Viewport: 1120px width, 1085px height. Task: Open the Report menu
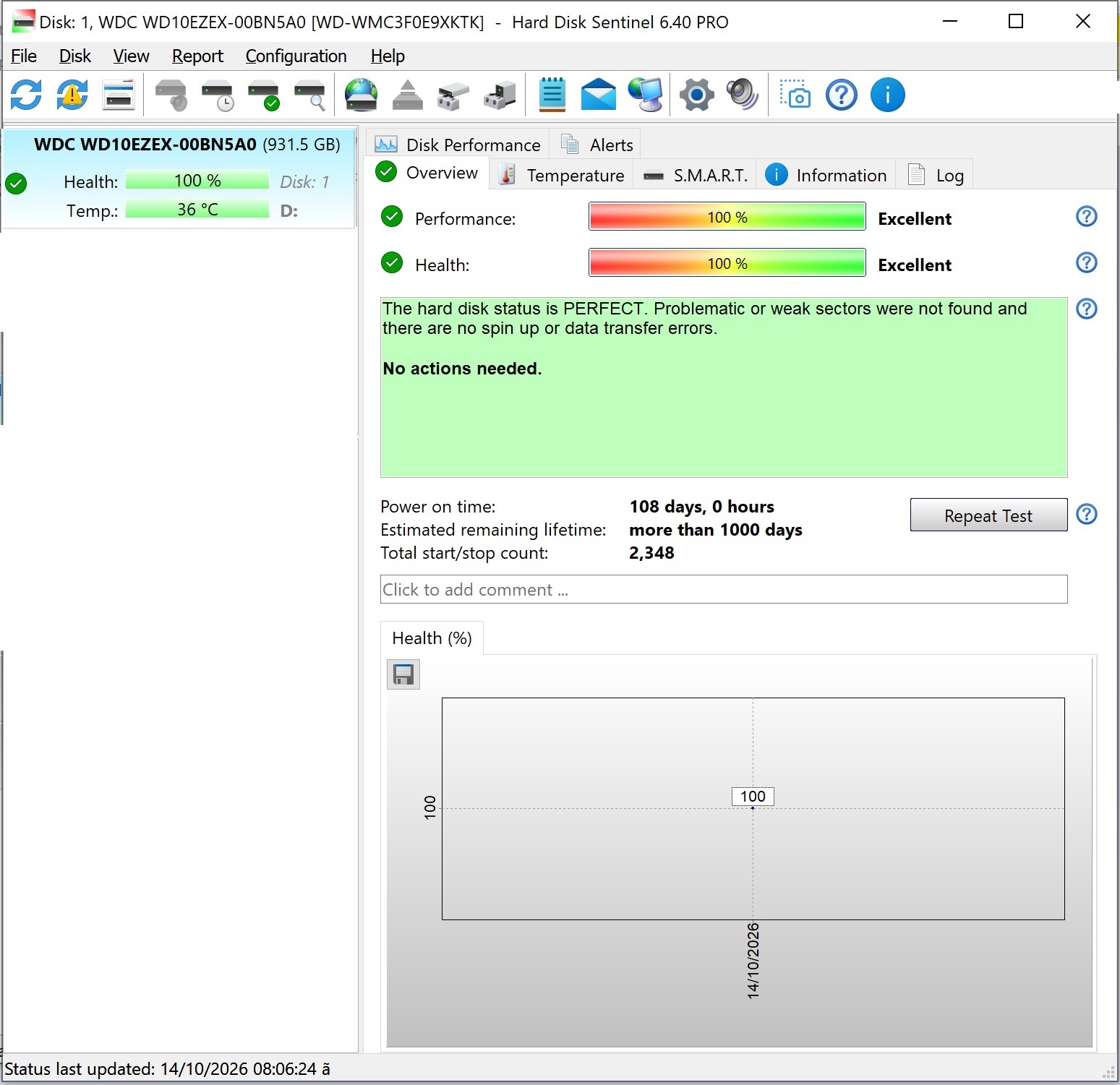[x=197, y=56]
